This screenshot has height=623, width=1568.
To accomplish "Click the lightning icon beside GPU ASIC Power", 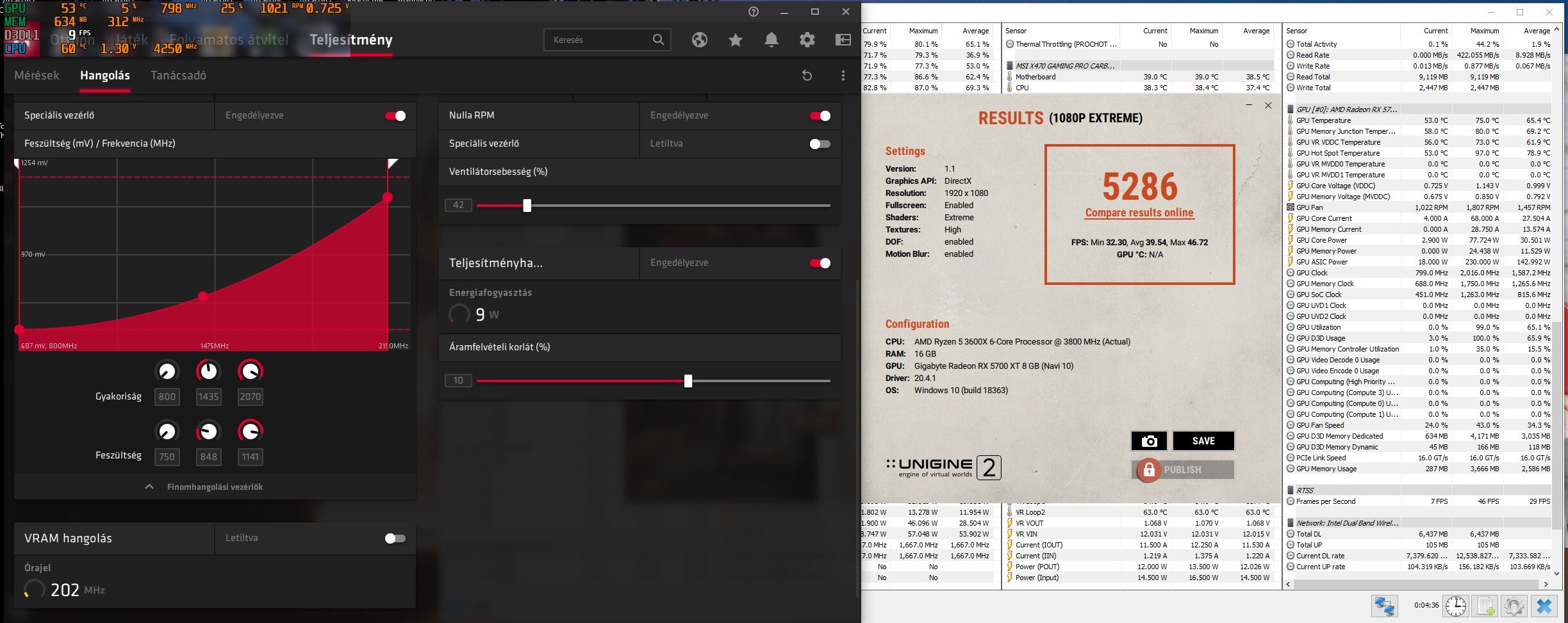I will pyautogui.click(x=1291, y=262).
